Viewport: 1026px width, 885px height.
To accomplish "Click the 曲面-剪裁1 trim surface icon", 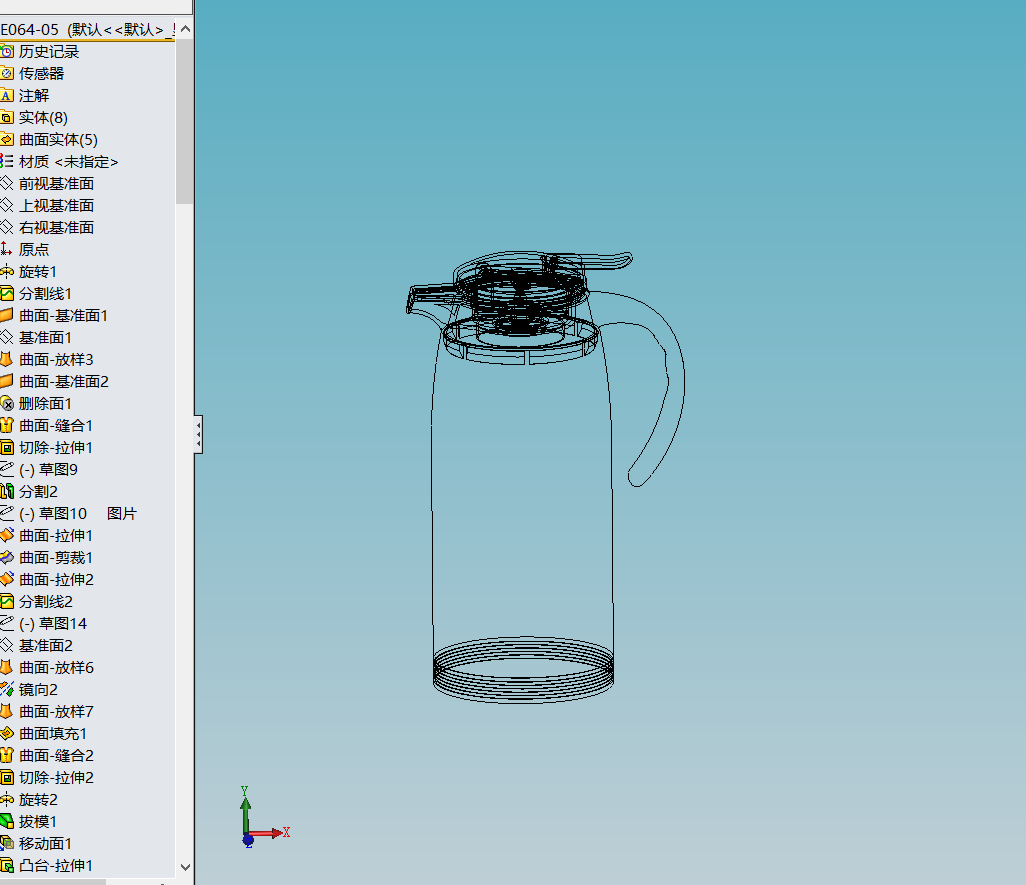I will point(7,557).
